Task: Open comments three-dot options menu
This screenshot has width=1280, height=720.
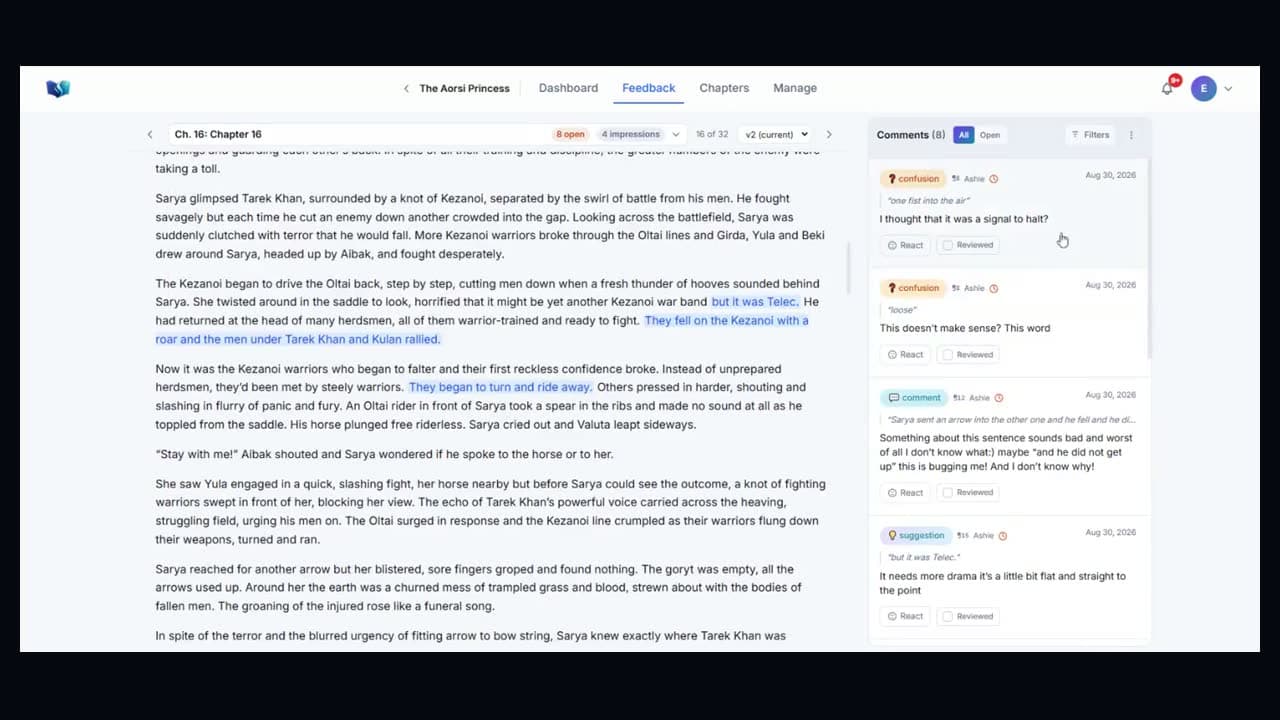Action: [1131, 135]
